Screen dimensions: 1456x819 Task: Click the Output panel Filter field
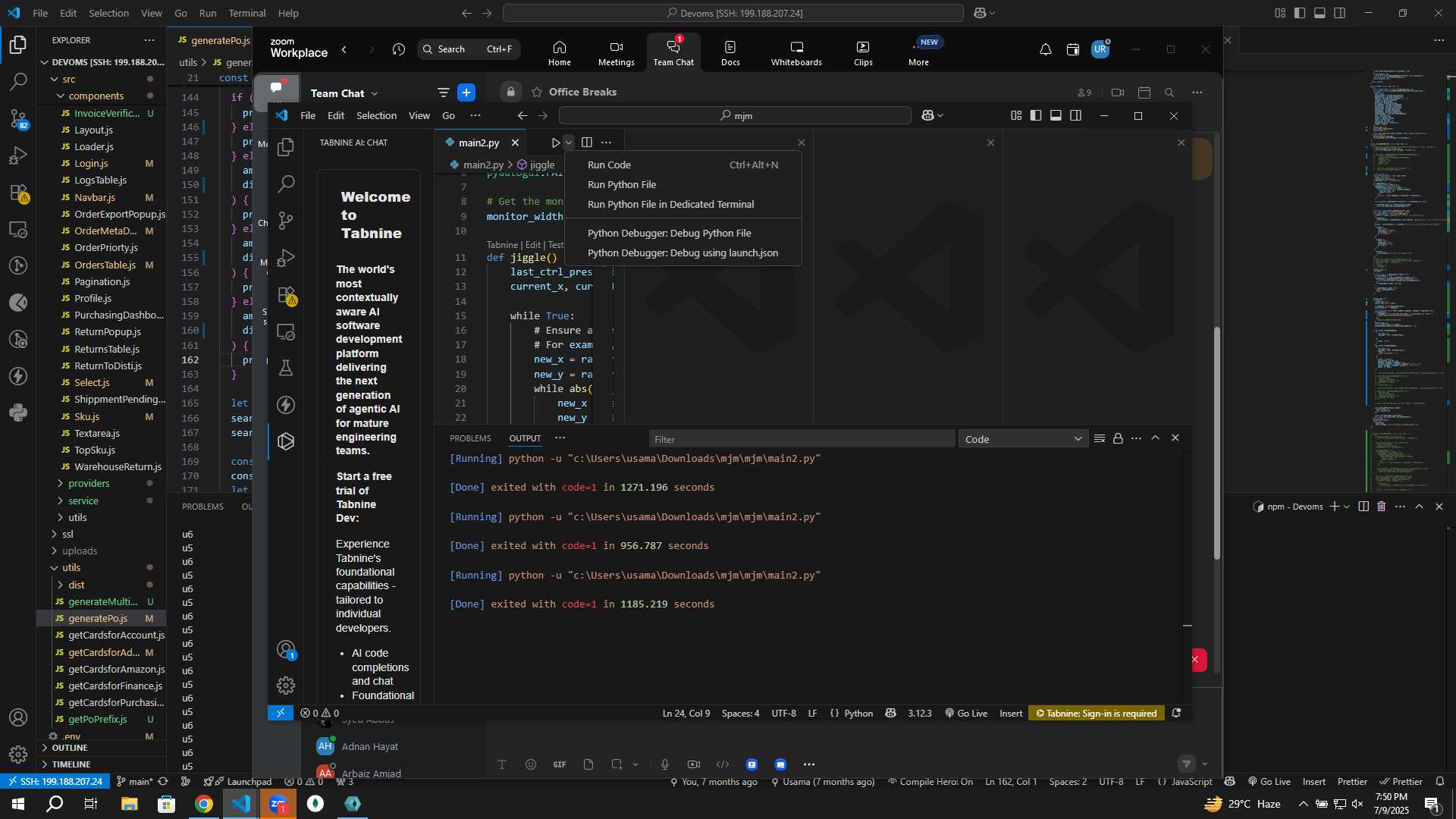pyautogui.click(x=802, y=439)
